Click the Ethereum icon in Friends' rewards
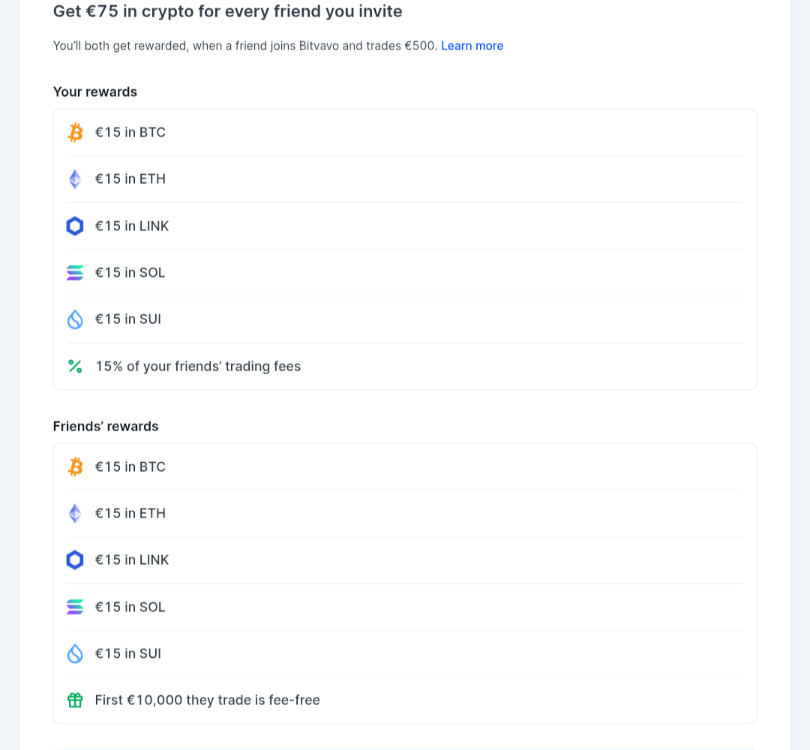 75,513
